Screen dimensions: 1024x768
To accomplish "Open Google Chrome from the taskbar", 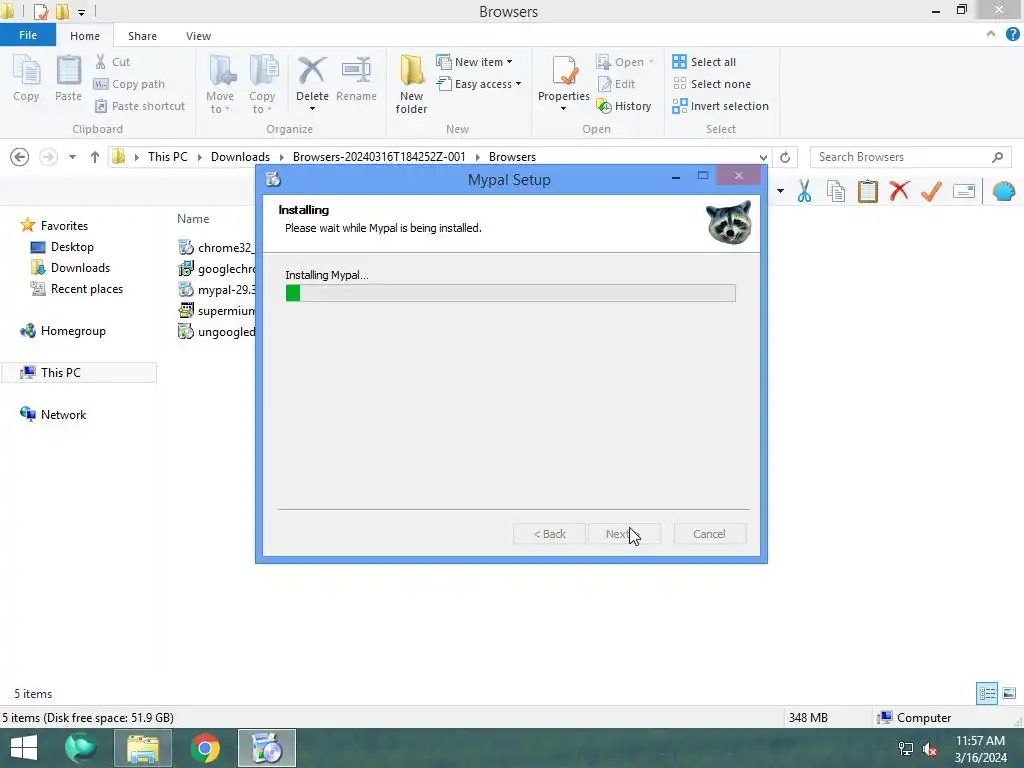I will (205, 748).
